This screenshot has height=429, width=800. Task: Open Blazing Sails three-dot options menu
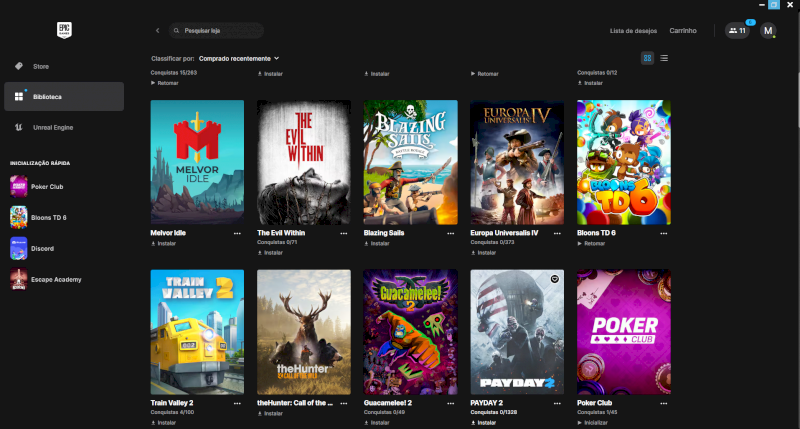coord(451,234)
